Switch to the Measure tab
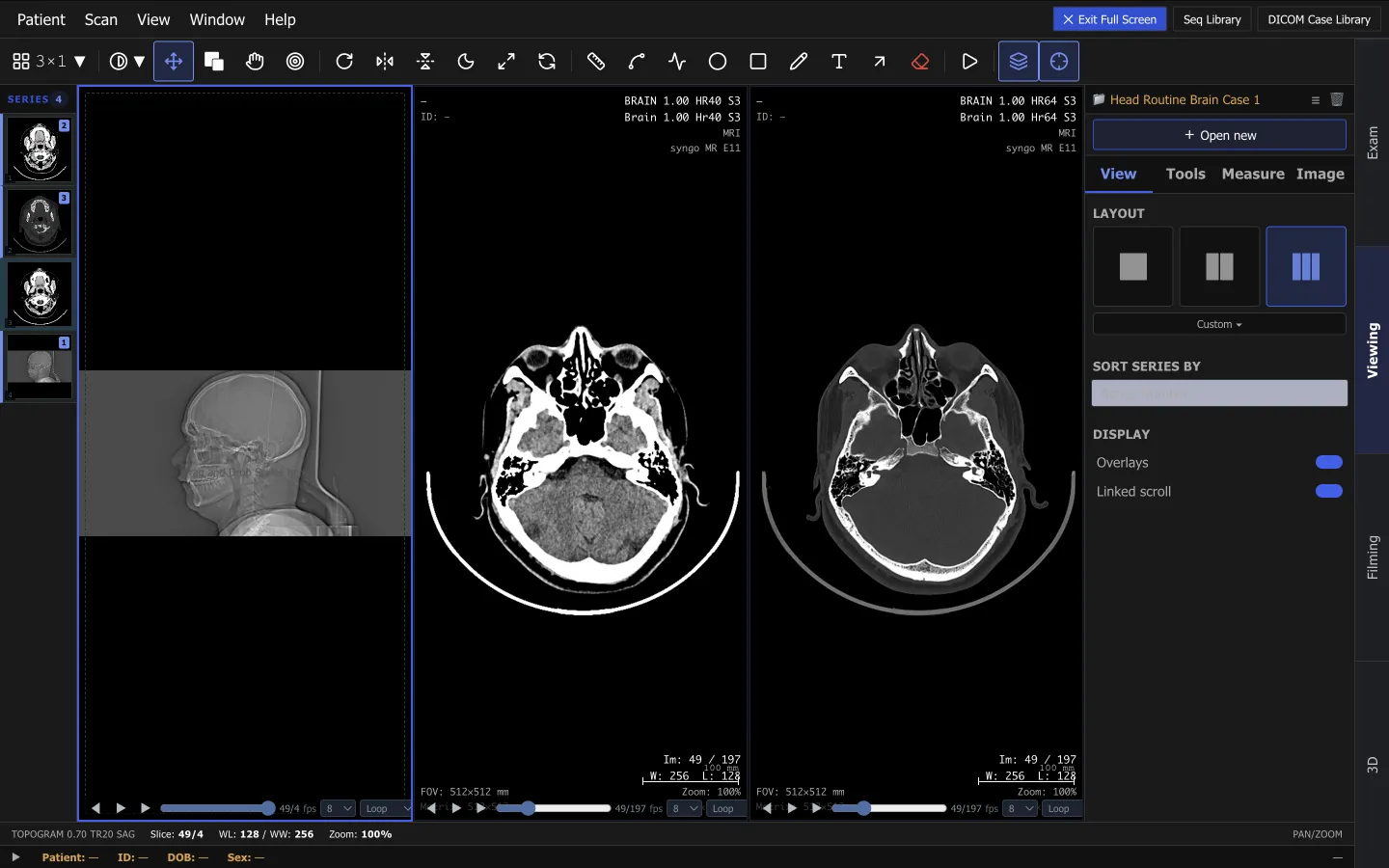This screenshot has width=1389, height=868. [x=1253, y=174]
